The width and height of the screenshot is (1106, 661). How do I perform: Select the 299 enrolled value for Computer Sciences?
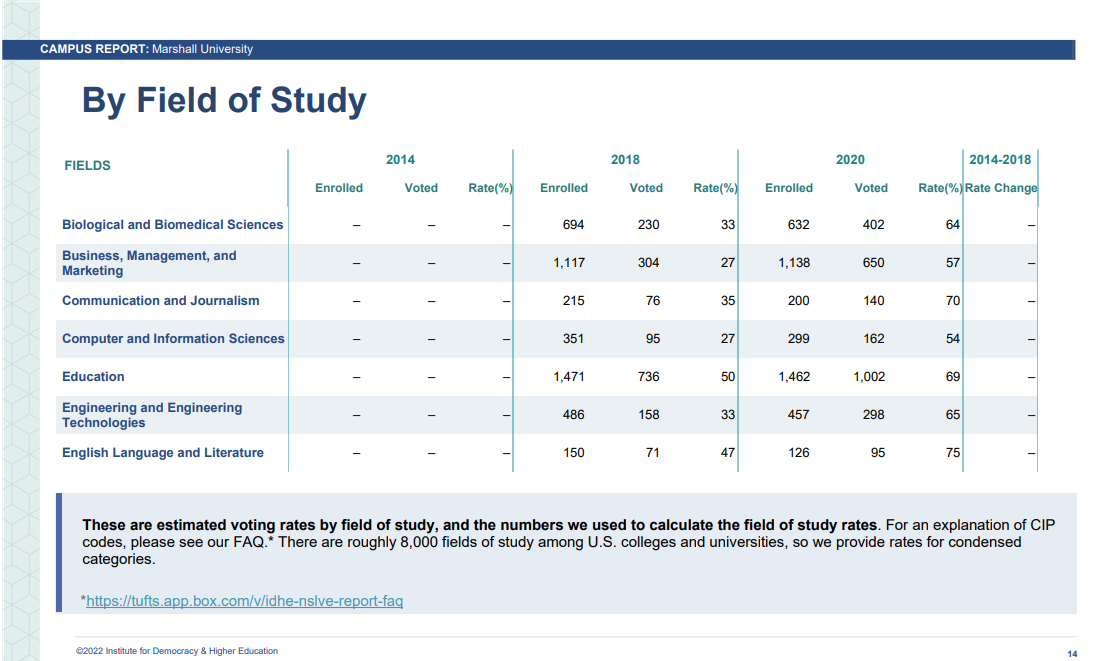(x=798, y=339)
